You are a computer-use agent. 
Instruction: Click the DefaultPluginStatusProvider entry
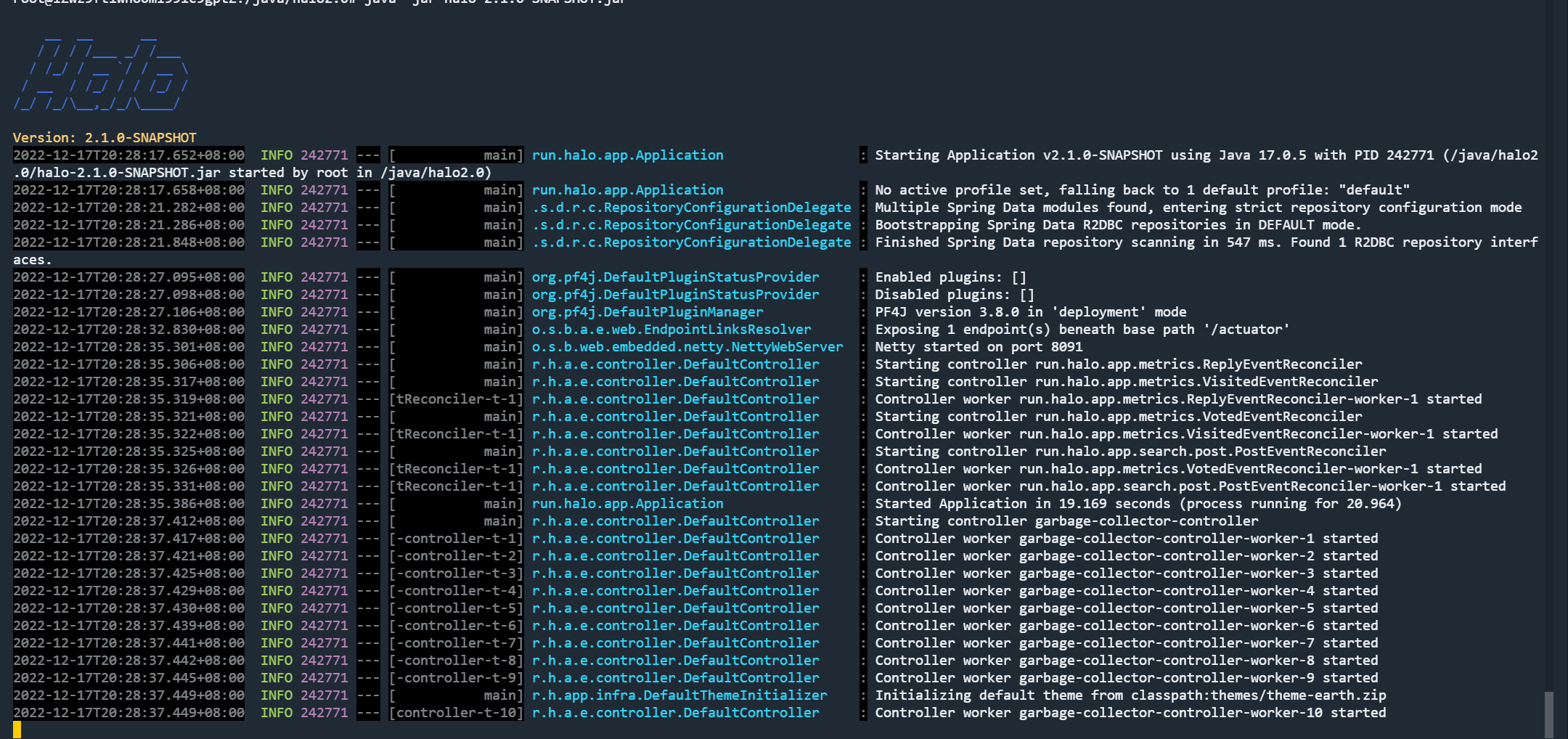pos(674,277)
